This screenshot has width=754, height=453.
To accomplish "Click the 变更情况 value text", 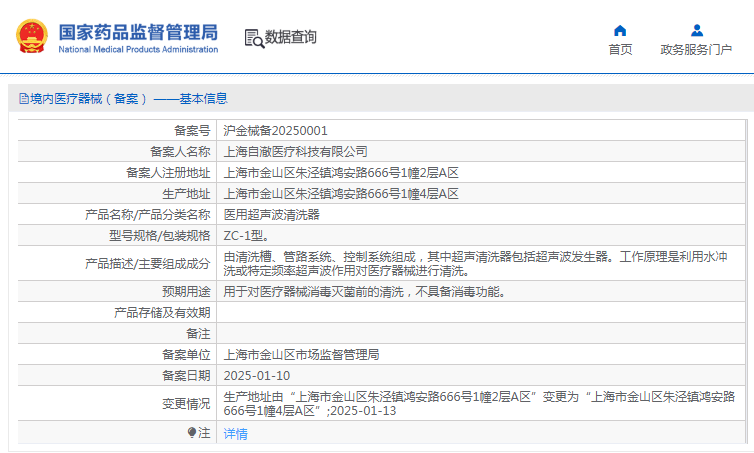I will point(479,403).
